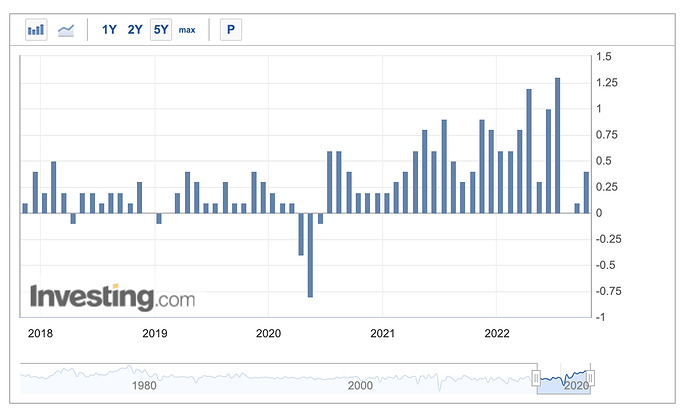
Task: Click the navigator area near 1980
Action: [143, 380]
